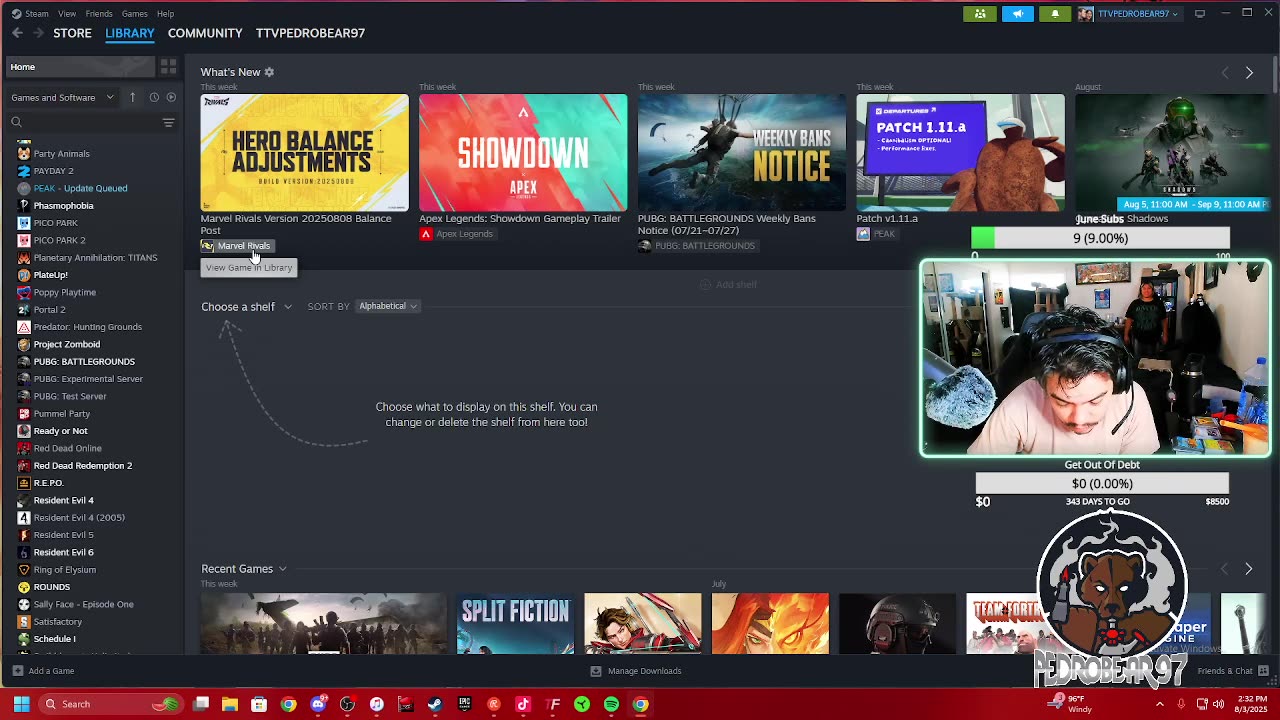Click the Add shelf button
This screenshot has height=720, width=1280.
[x=728, y=285]
